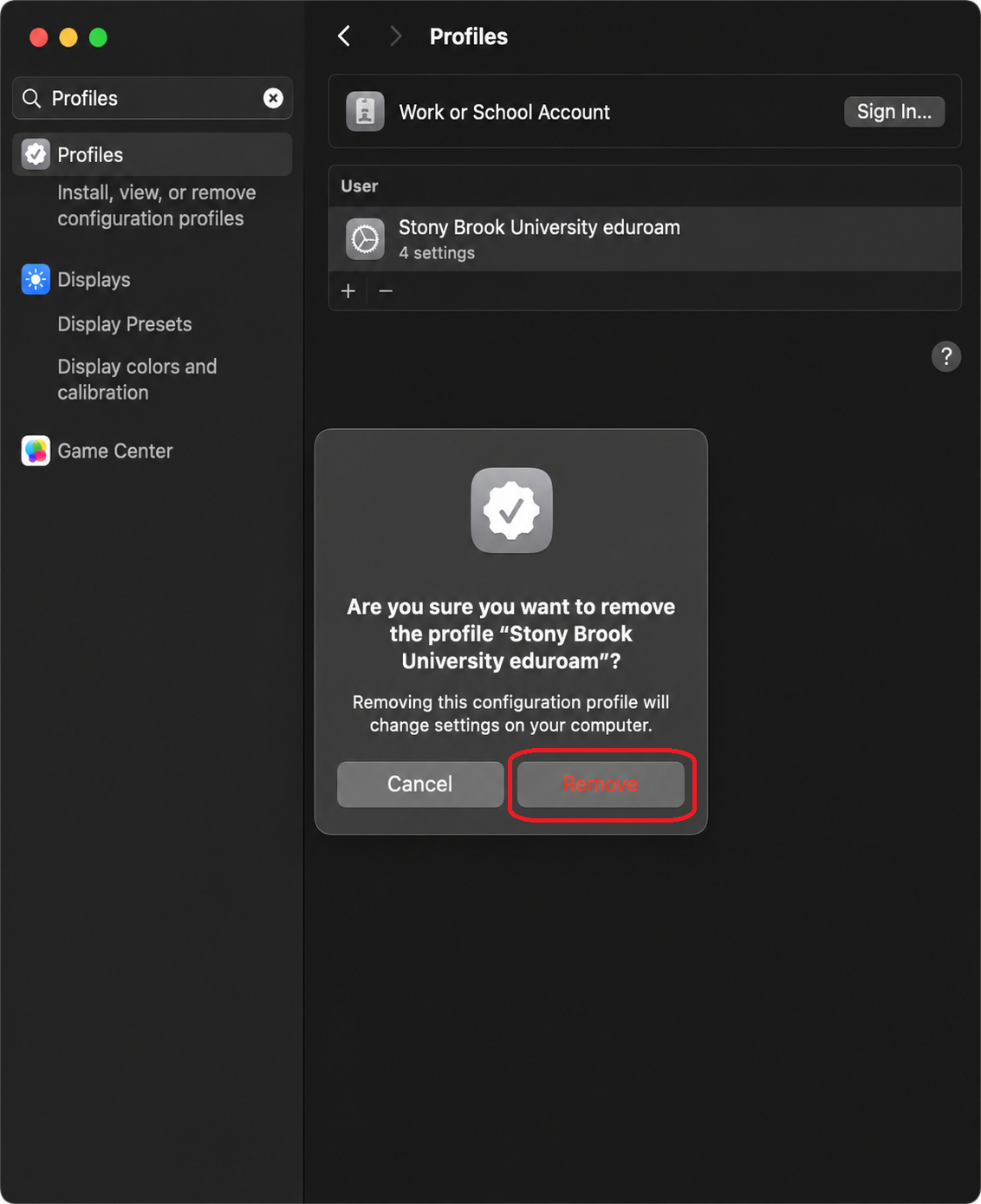Remove selected profile with the minus button

pos(387,291)
